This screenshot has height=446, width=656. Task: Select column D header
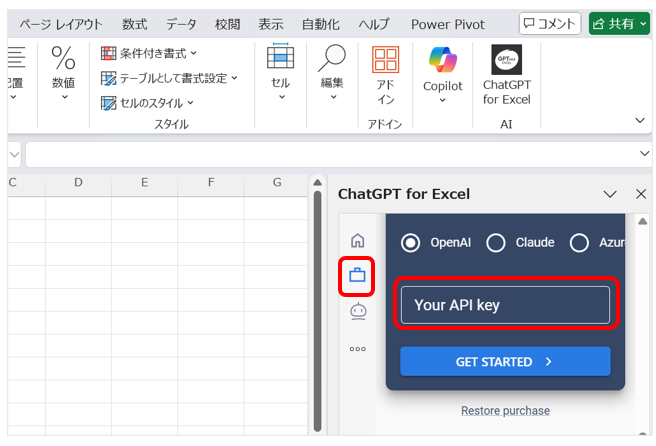(x=78, y=183)
